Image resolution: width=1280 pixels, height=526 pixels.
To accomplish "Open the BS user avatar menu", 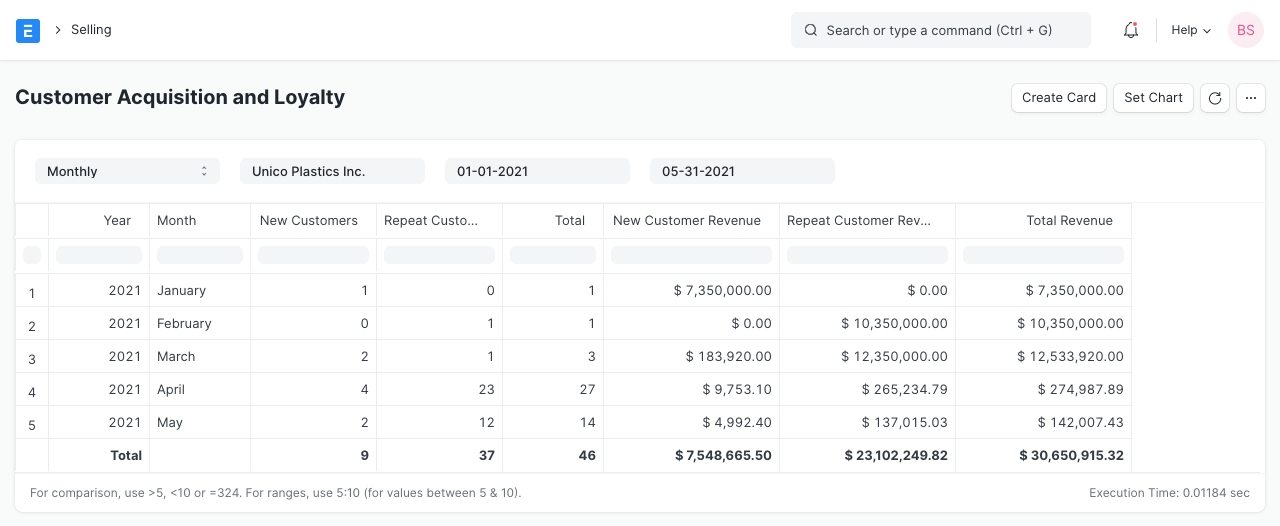I will tap(1245, 30).
